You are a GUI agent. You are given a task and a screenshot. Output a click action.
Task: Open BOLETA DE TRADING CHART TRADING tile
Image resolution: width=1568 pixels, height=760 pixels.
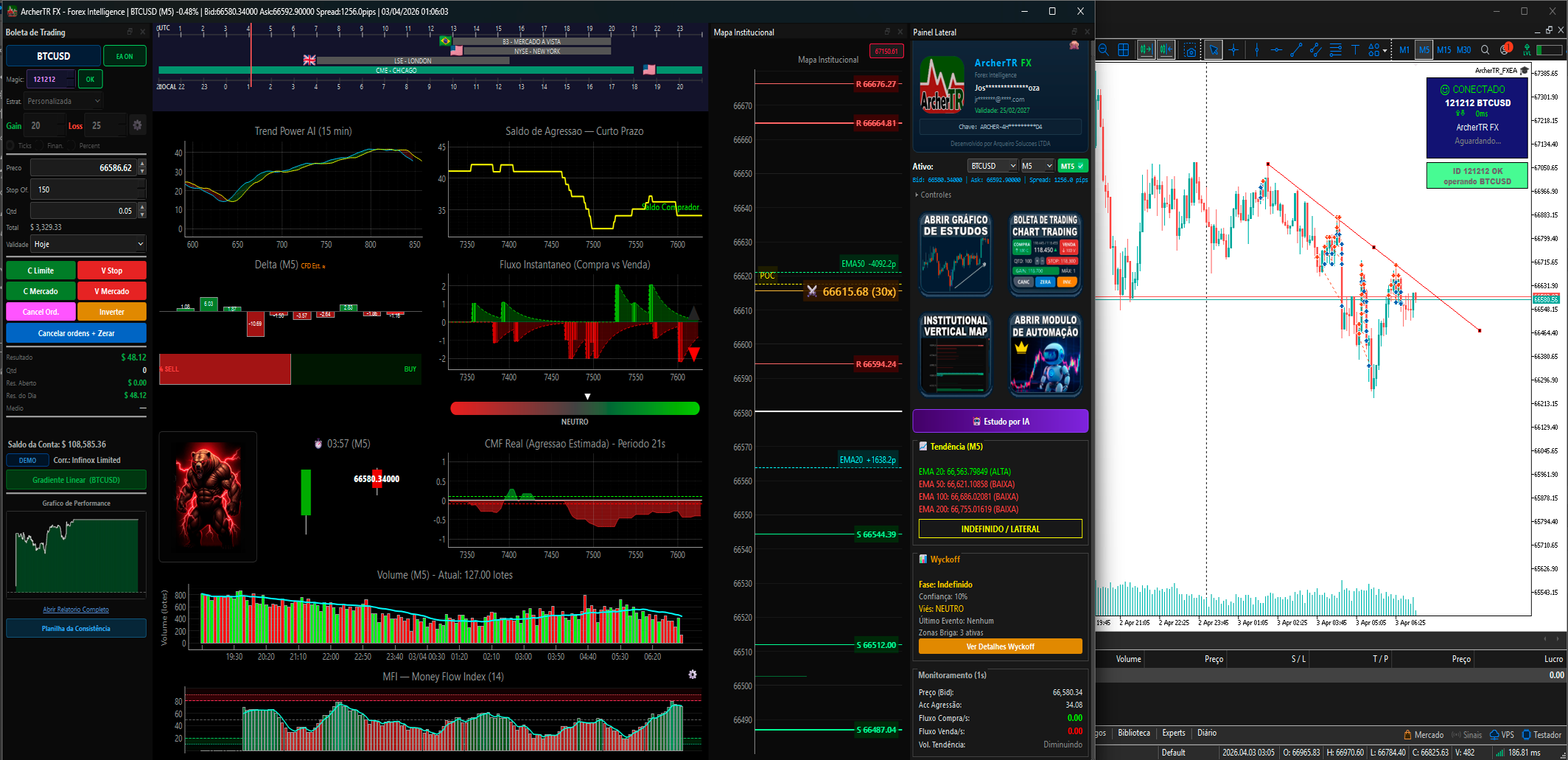(1045, 254)
